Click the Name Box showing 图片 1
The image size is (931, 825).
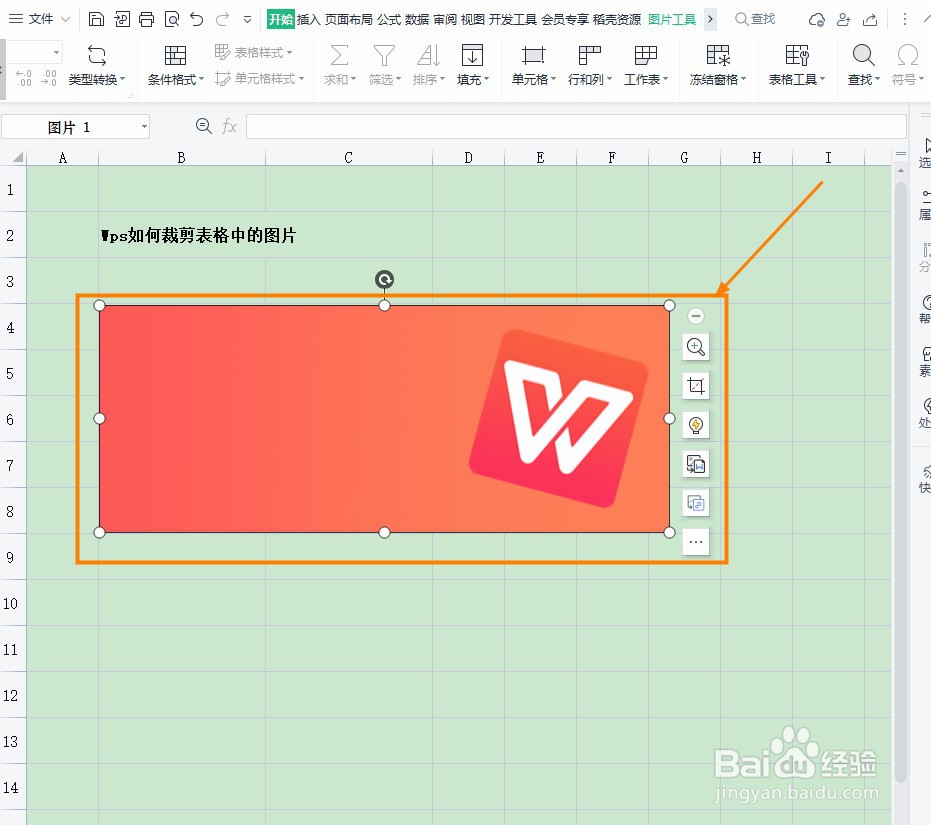[x=69, y=127]
